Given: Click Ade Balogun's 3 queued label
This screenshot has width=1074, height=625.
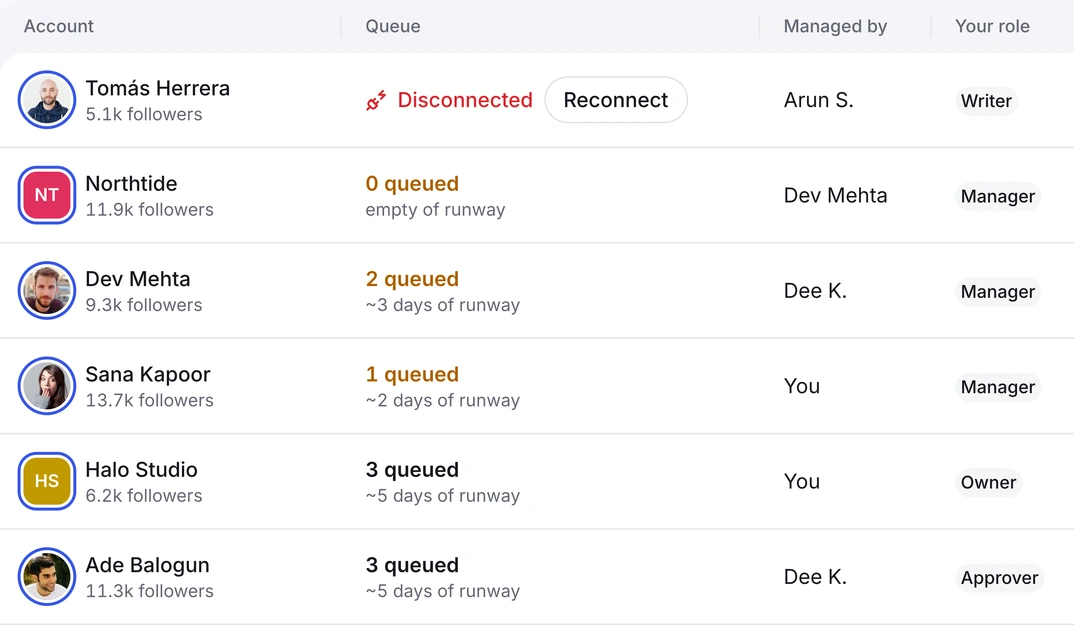Looking at the screenshot, I should coord(412,565).
